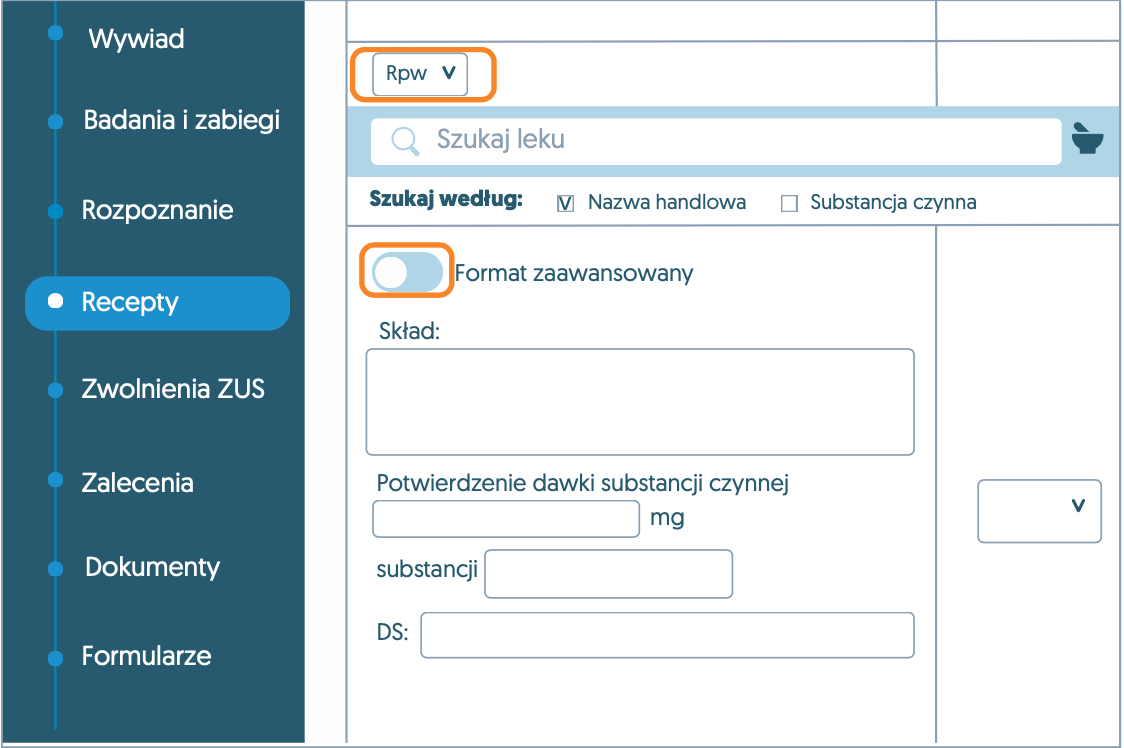This screenshot has height=748, width=1124.
Task: Click the DS input field
Action: point(667,635)
